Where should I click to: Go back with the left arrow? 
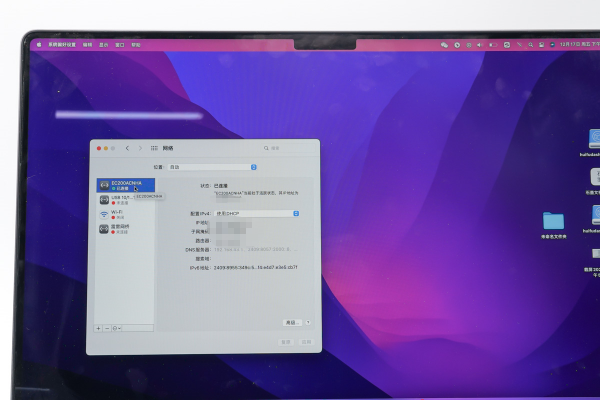pyautogui.click(x=128, y=148)
